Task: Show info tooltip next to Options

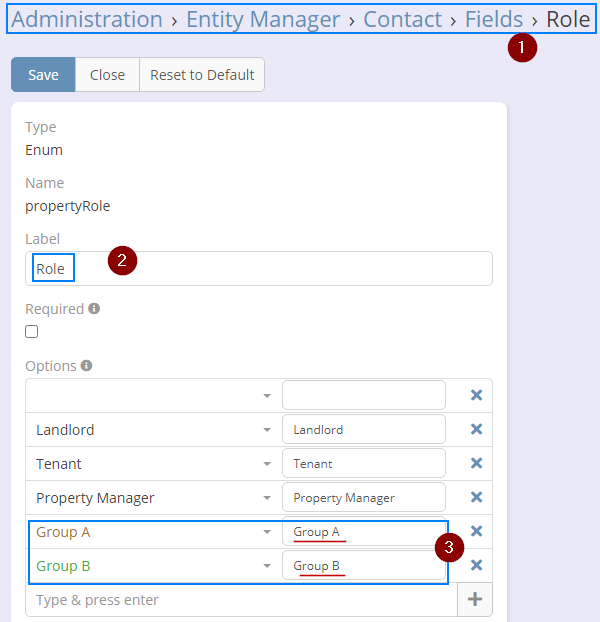Action: click(87, 366)
